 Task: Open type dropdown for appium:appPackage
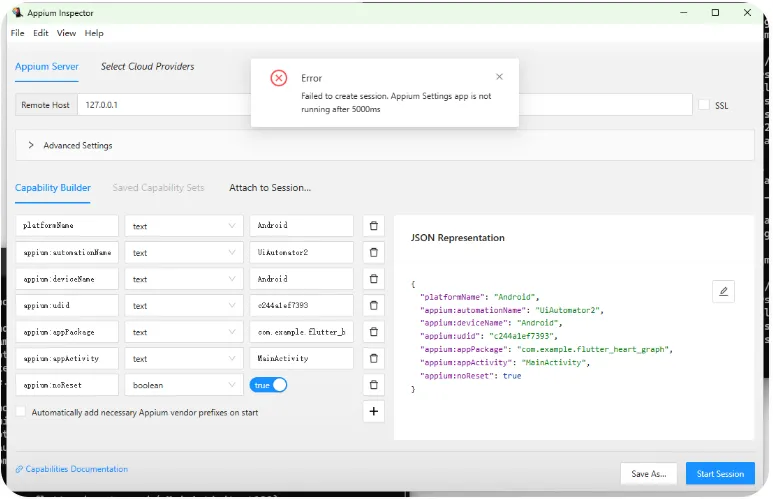[183, 332]
